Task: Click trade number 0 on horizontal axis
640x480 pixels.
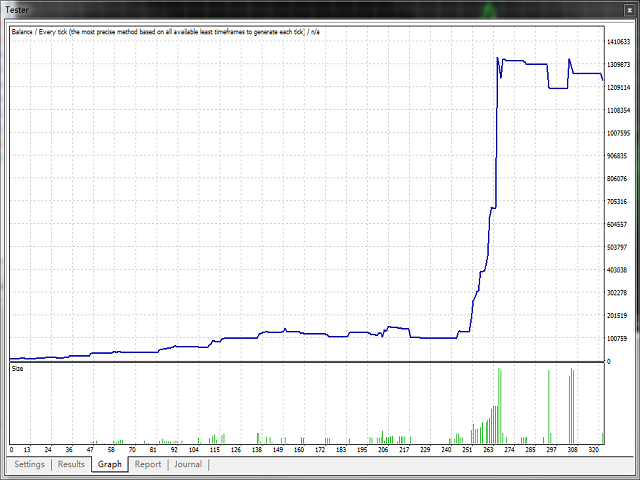Action: click(11, 451)
